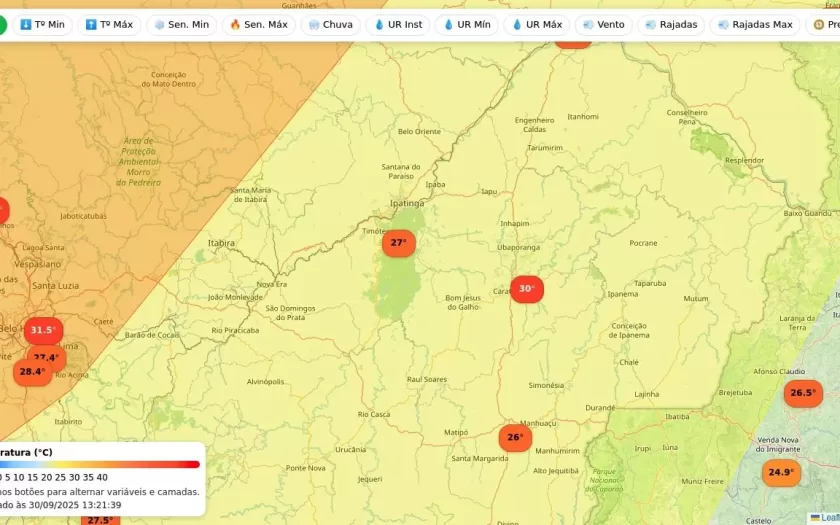Select the Tº Min temperature layer

pyautogui.click(x=41, y=24)
